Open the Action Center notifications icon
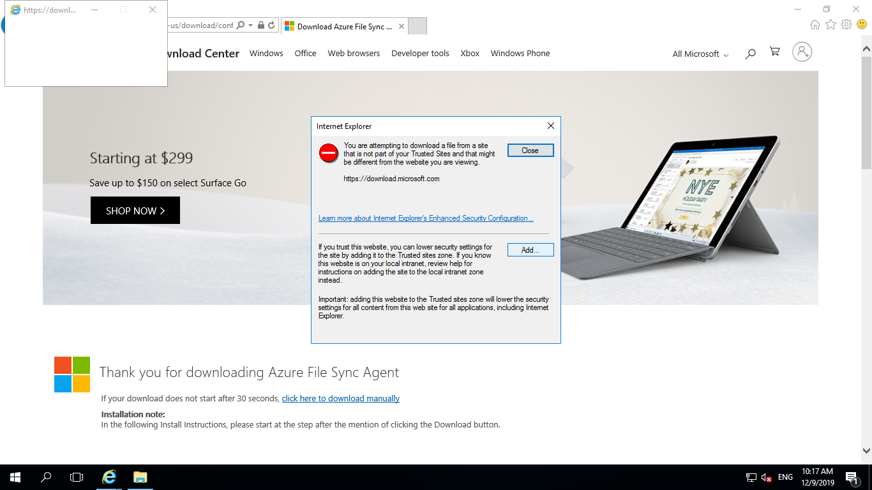Viewport: 872px width, 490px height. (852, 477)
